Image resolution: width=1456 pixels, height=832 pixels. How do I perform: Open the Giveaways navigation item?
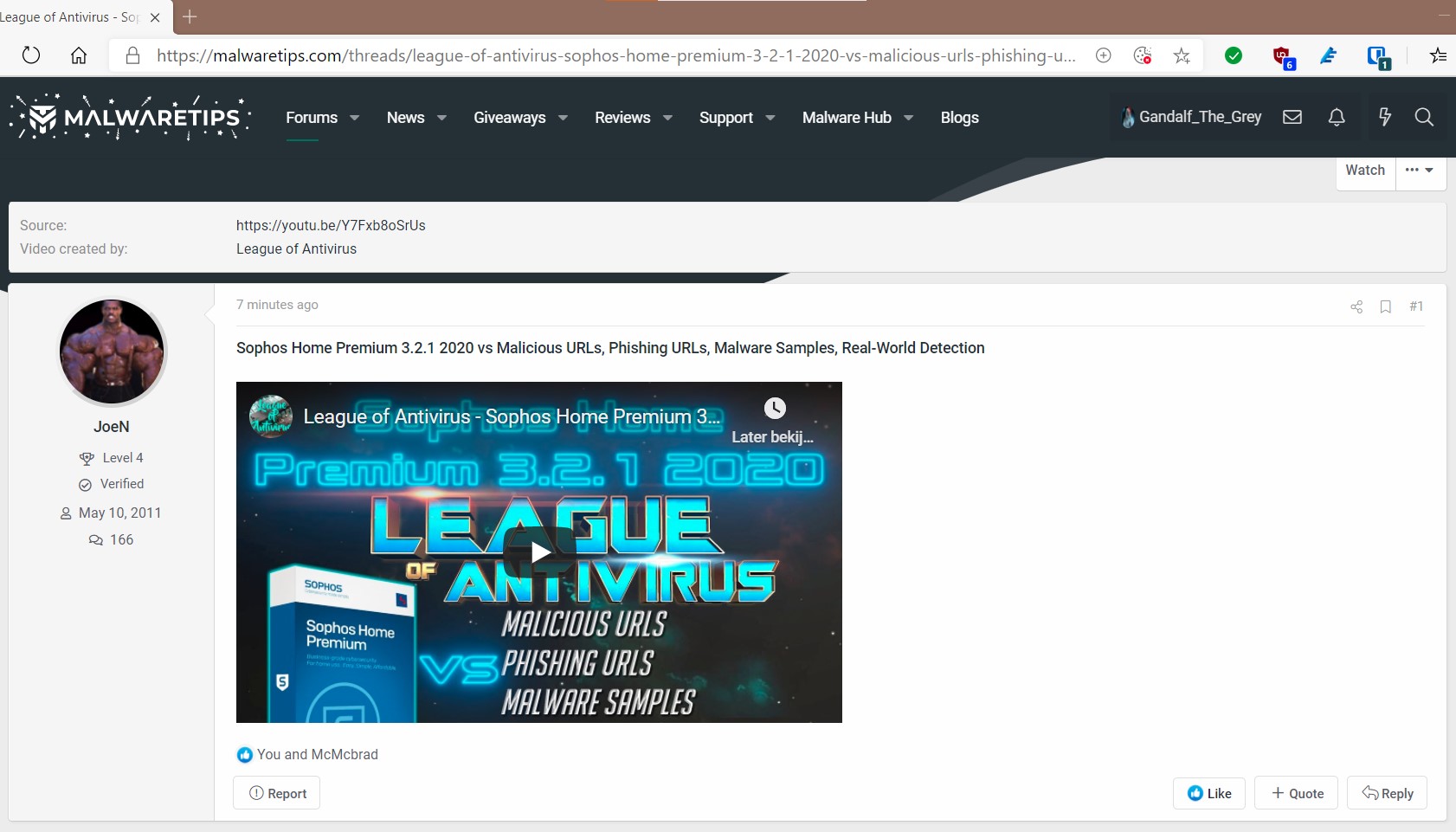pyautogui.click(x=510, y=118)
